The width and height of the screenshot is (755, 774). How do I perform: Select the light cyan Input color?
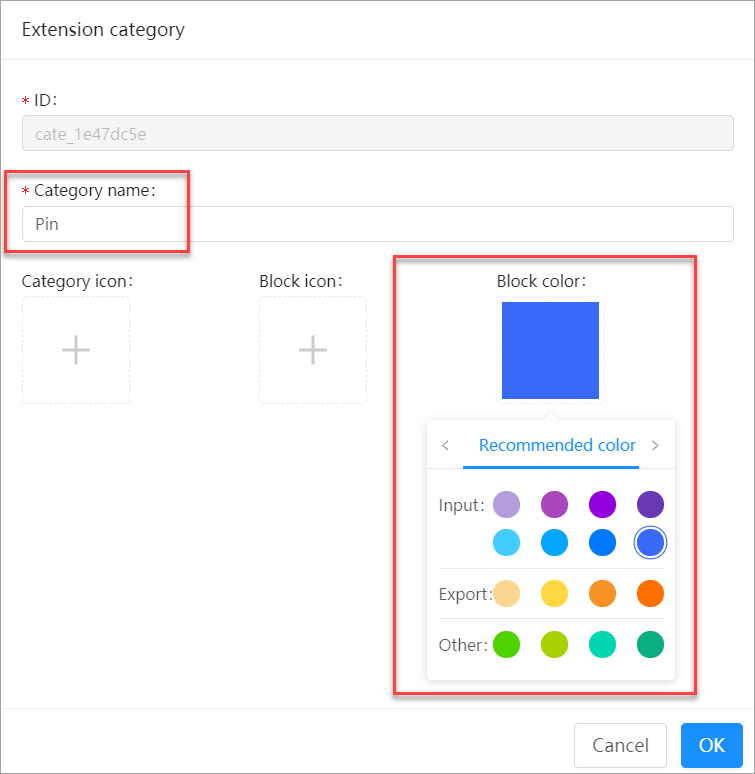pos(506,543)
